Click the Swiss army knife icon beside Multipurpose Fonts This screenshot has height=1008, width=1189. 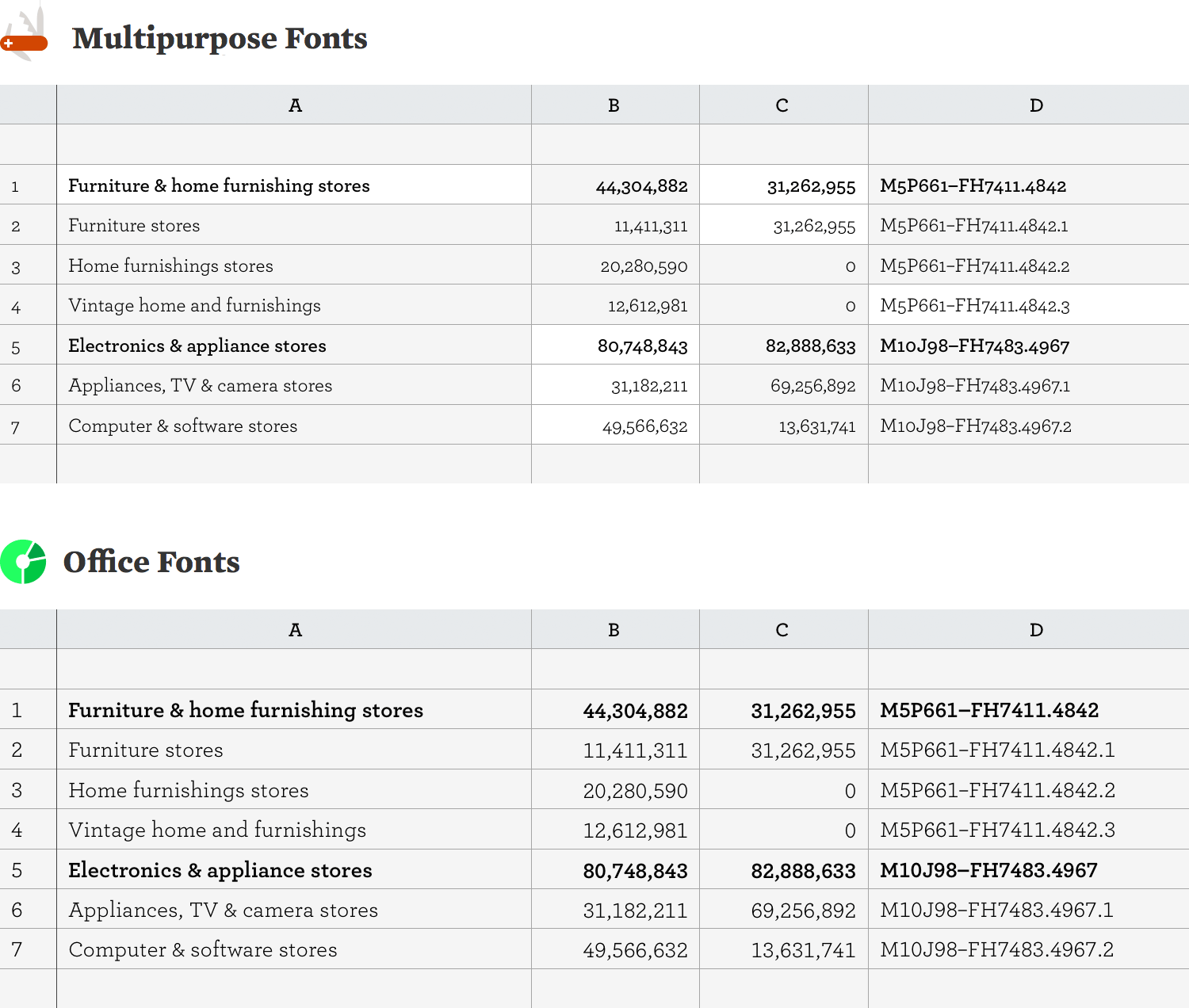click(24, 34)
